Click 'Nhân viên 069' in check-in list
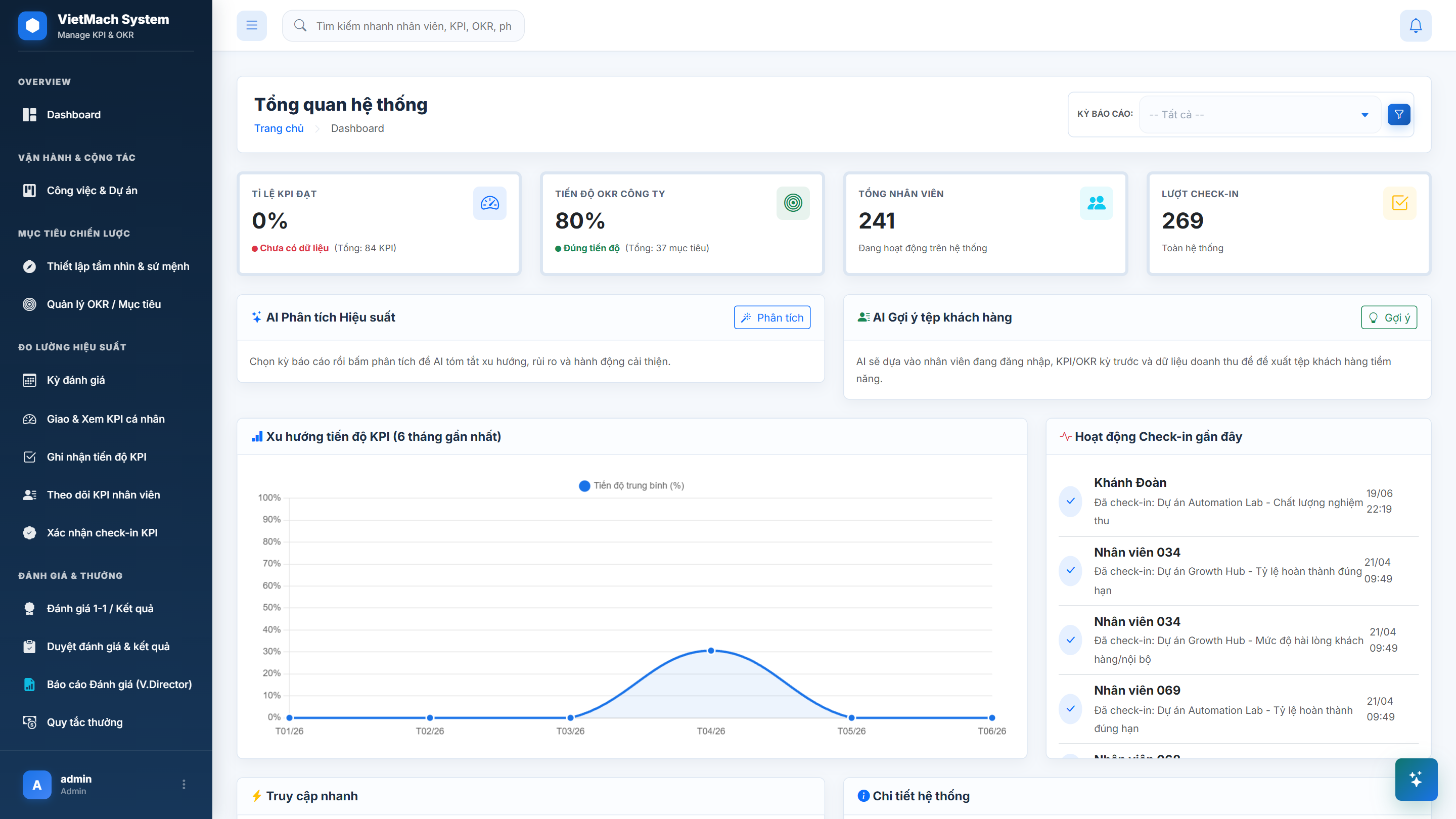The height and width of the screenshot is (819, 1456). click(x=1137, y=690)
